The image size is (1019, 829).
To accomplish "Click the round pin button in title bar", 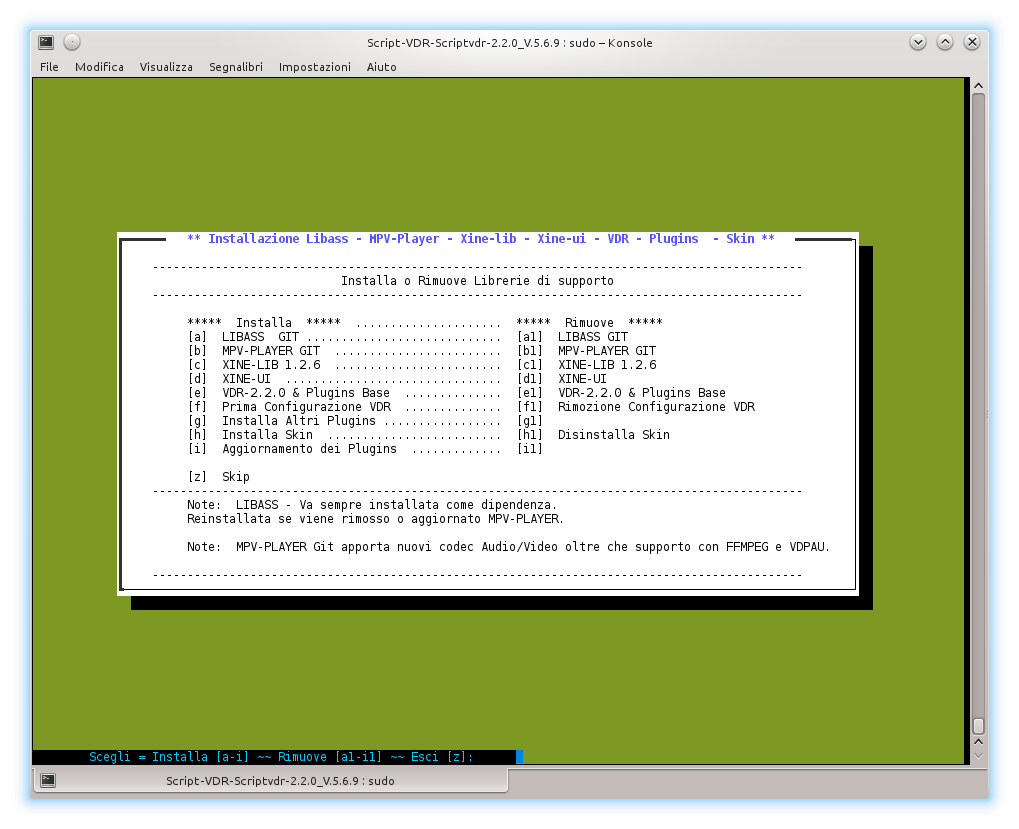I will (72, 42).
